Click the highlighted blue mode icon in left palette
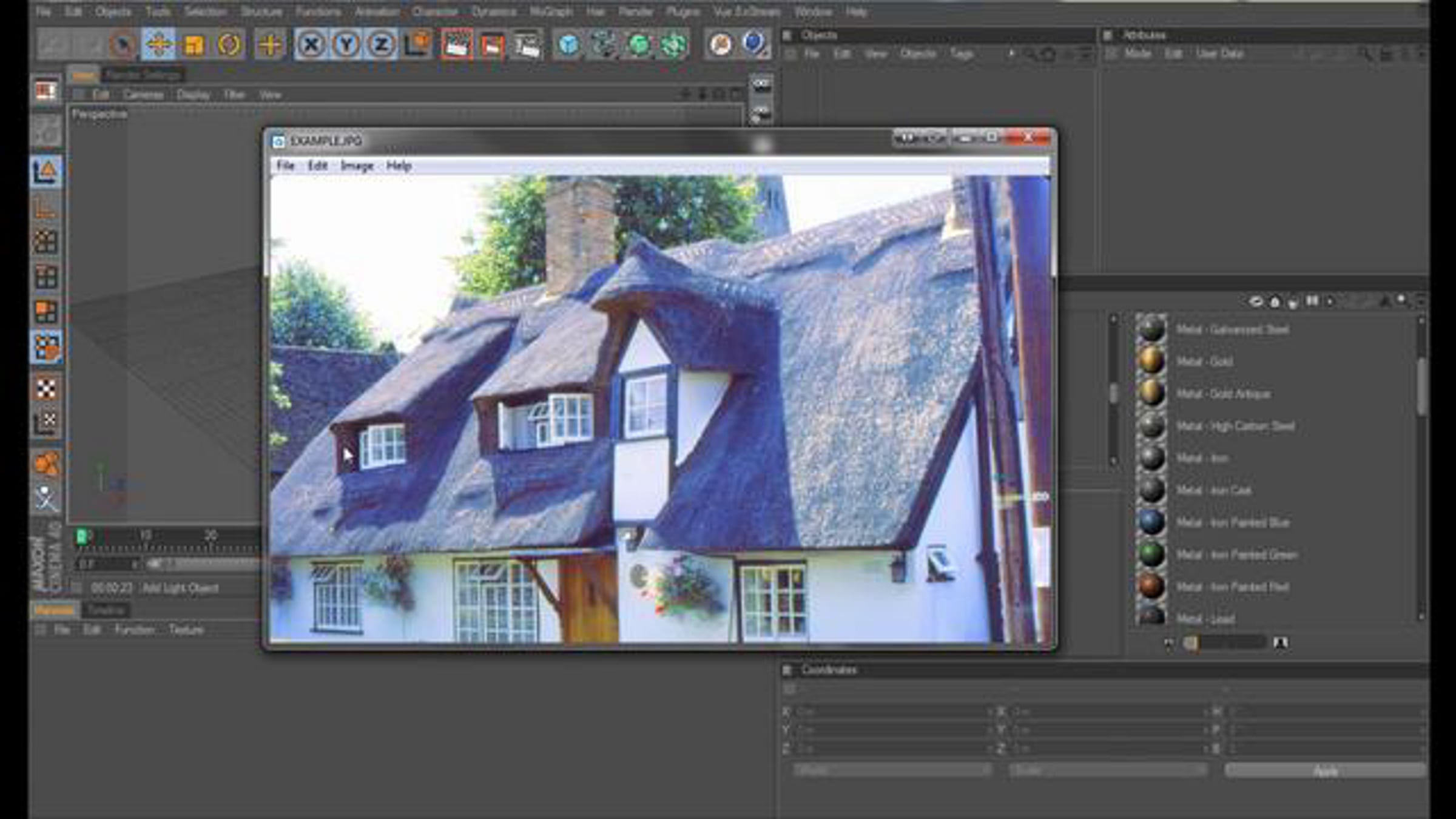Image resolution: width=1456 pixels, height=819 pixels. click(46, 348)
